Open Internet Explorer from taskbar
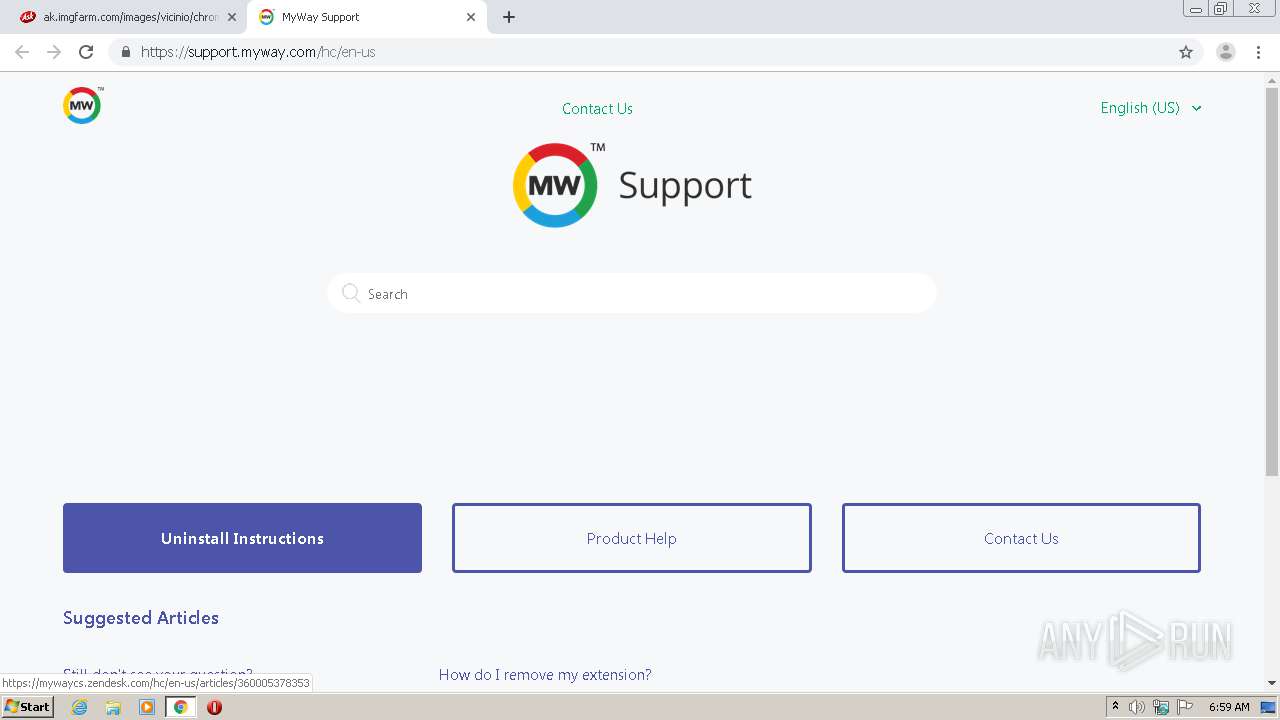Image resolution: width=1280 pixels, height=720 pixels. [x=80, y=707]
